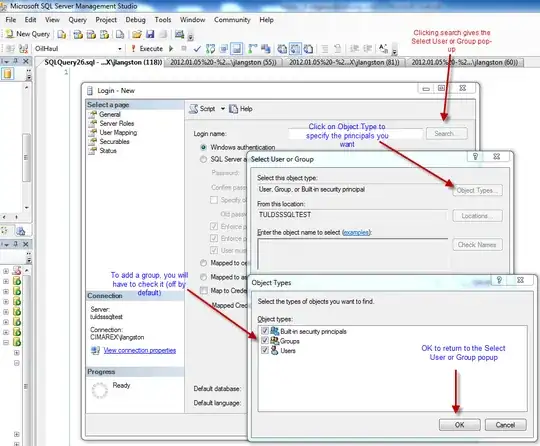540x446 pixels.
Task: Click the User Mapping page icon
Action: tap(92, 133)
